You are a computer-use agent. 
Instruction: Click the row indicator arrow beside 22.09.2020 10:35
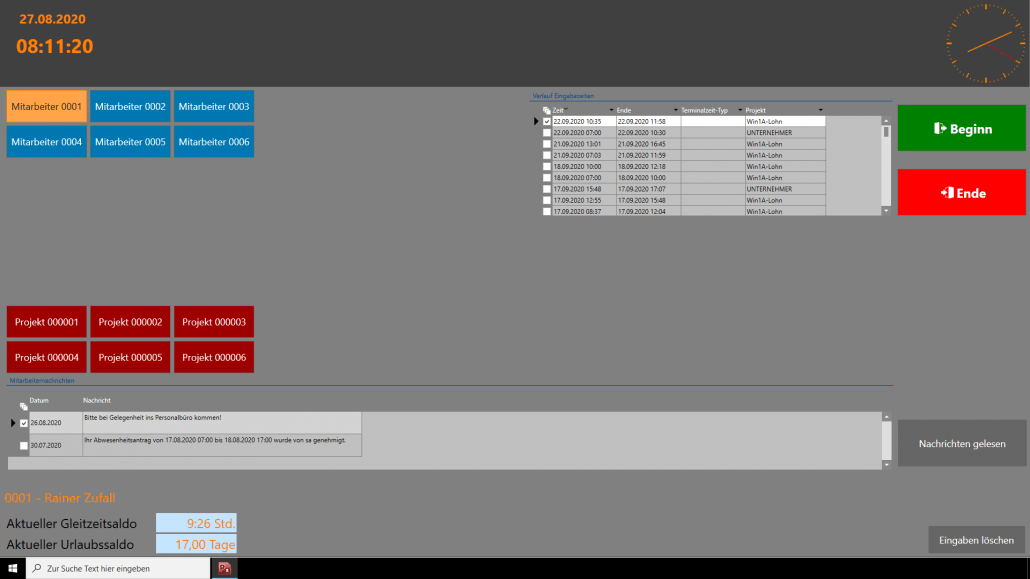(x=536, y=121)
